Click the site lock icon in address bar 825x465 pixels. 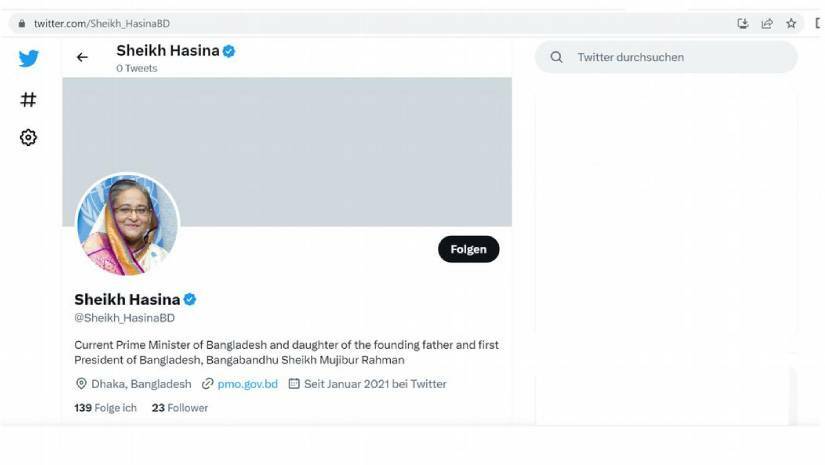click(20, 23)
